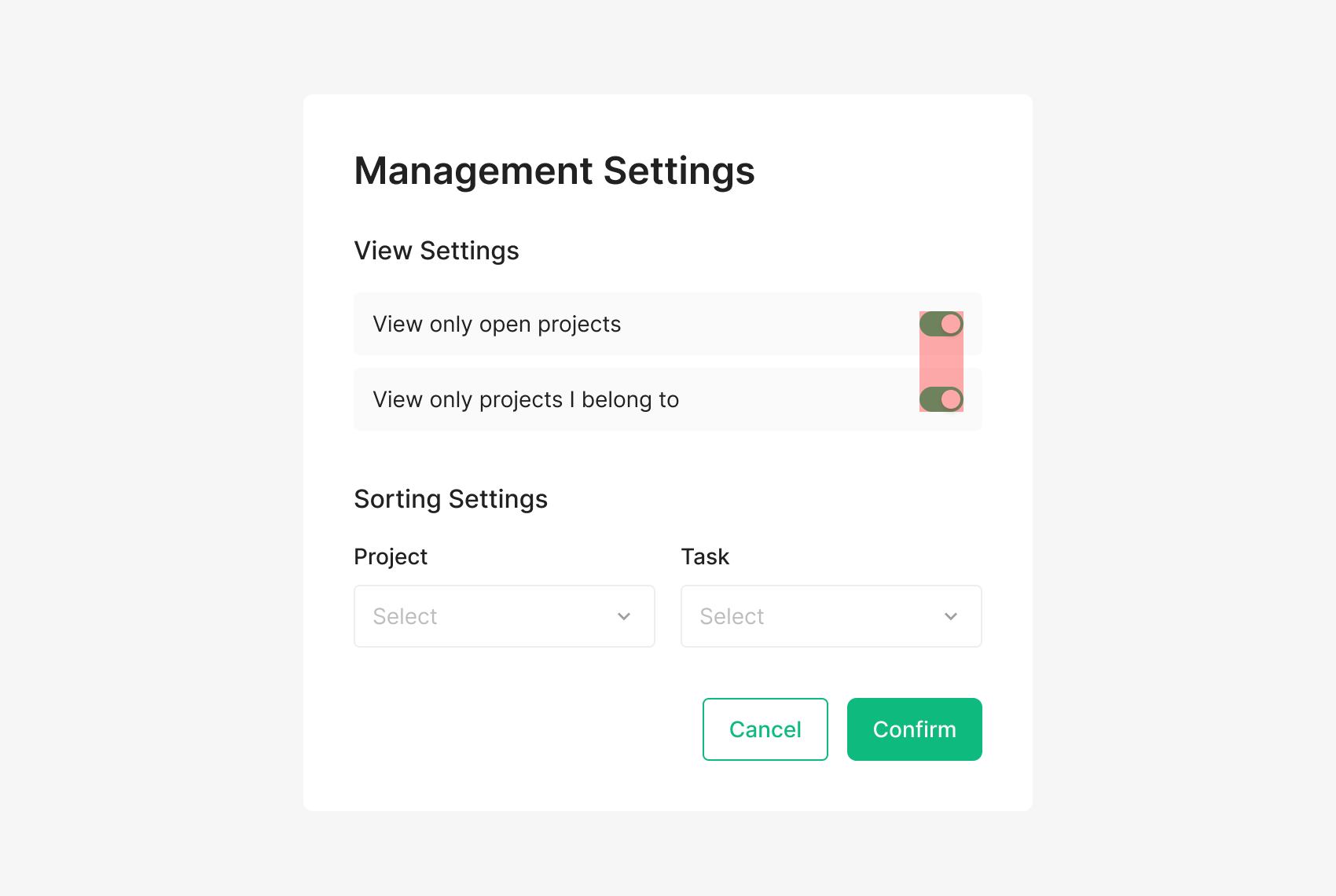The image size is (1336, 896).
Task: Click the "View Settings" section heading
Action: [x=436, y=251]
